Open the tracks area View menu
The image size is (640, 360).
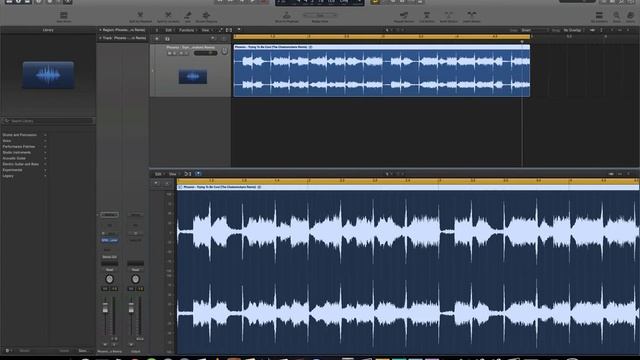click(206, 30)
